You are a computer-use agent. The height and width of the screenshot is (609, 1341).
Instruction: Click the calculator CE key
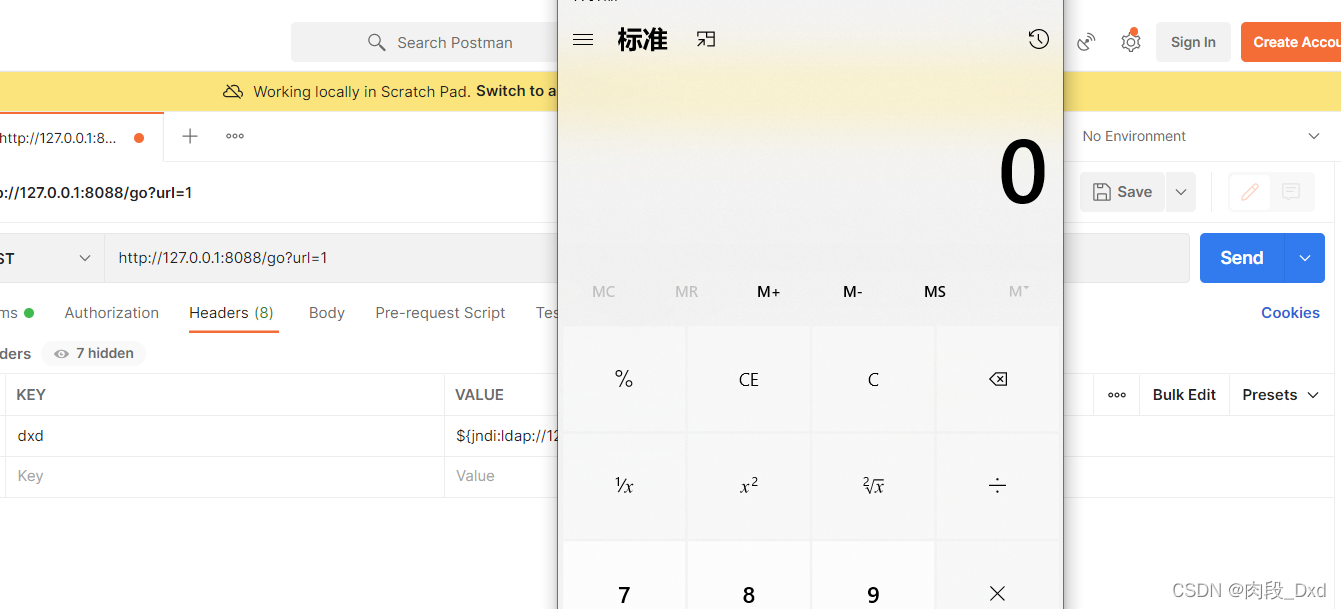point(749,379)
